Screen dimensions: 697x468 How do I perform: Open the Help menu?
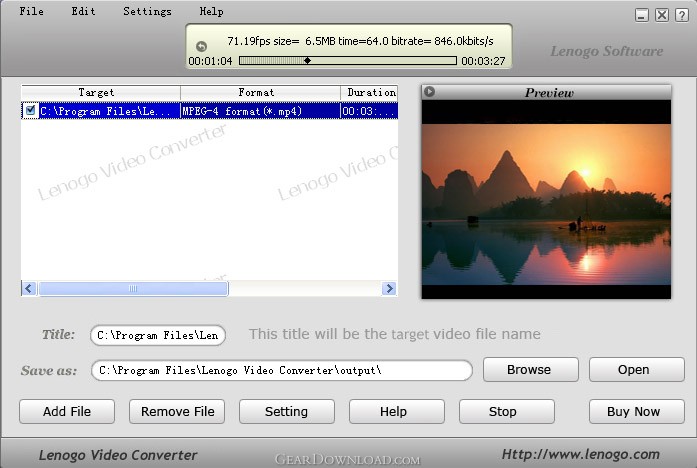tap(211, 12)
